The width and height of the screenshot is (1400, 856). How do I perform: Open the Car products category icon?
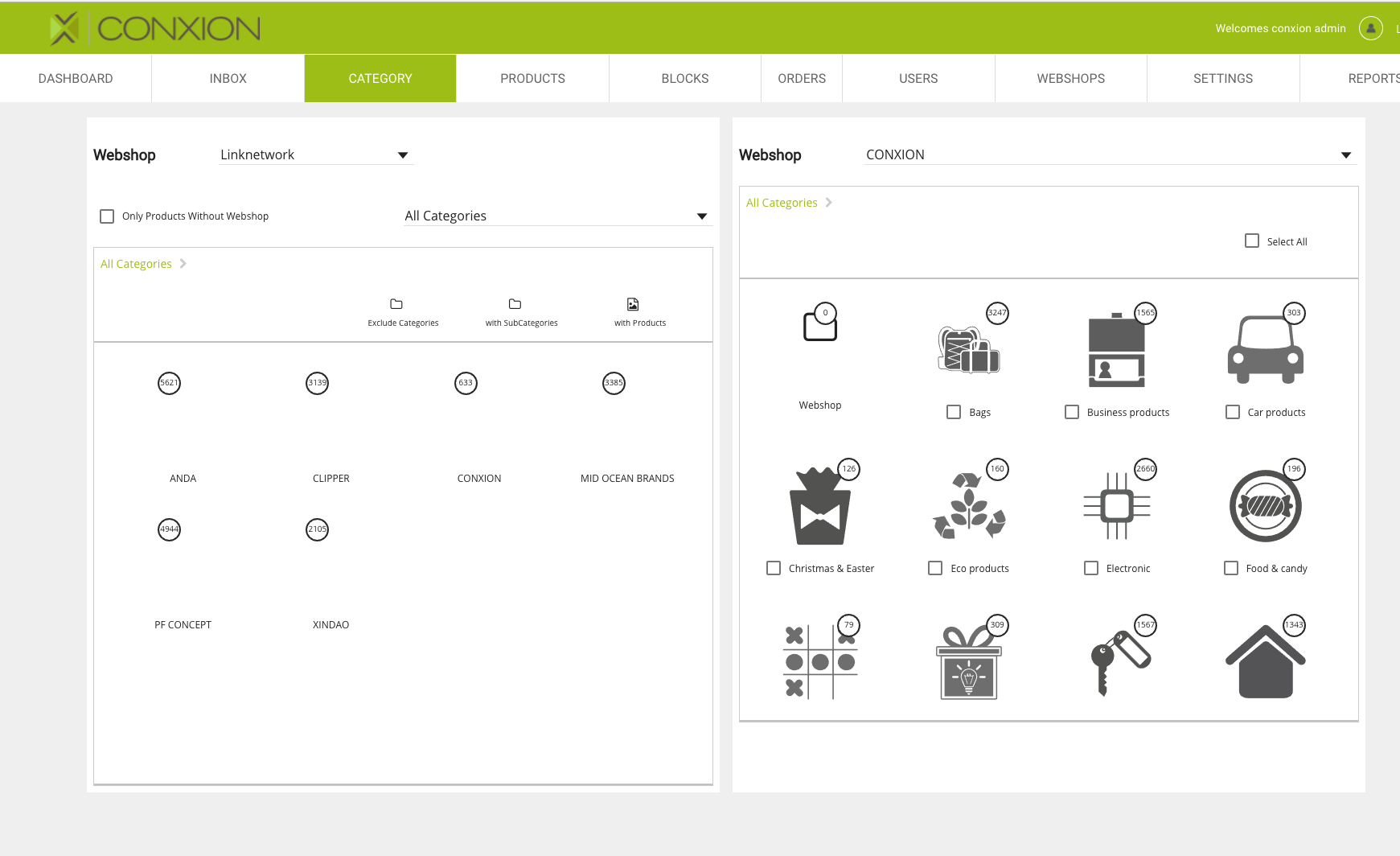point(1266,350)
